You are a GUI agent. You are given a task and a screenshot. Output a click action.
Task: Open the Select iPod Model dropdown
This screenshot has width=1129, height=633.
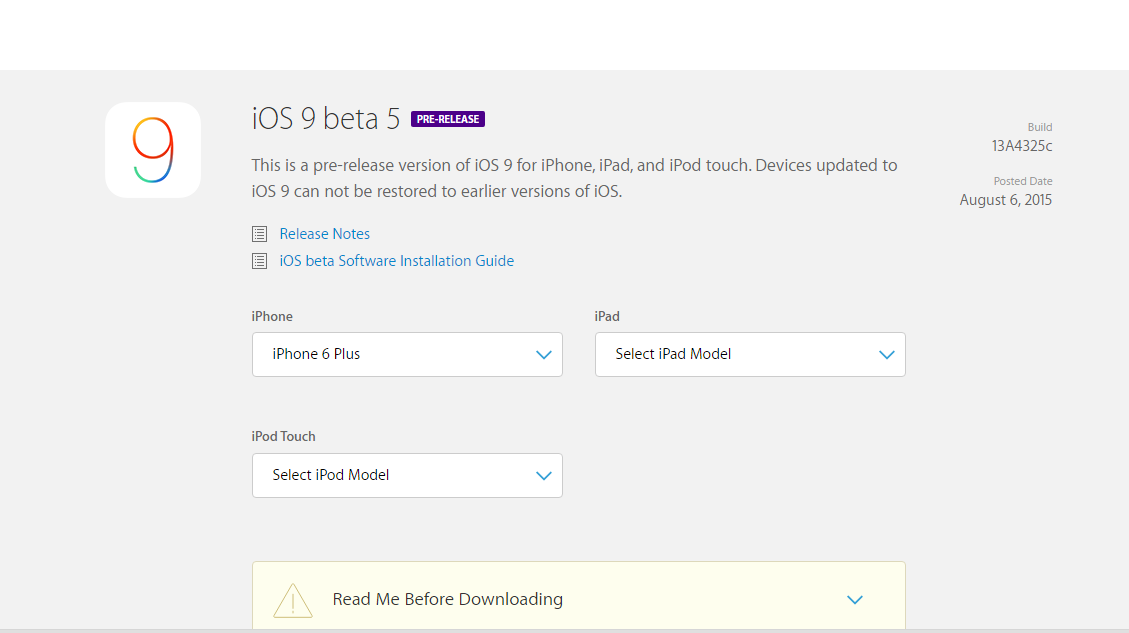tap(408, 475)
